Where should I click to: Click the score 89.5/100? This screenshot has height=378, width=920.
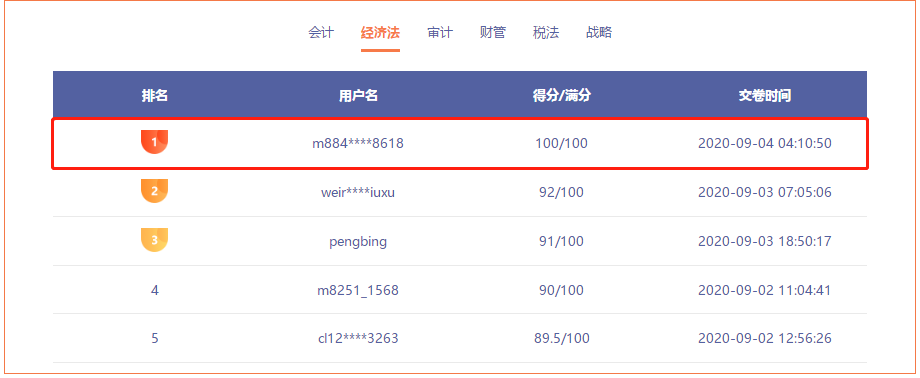point(562,339)
